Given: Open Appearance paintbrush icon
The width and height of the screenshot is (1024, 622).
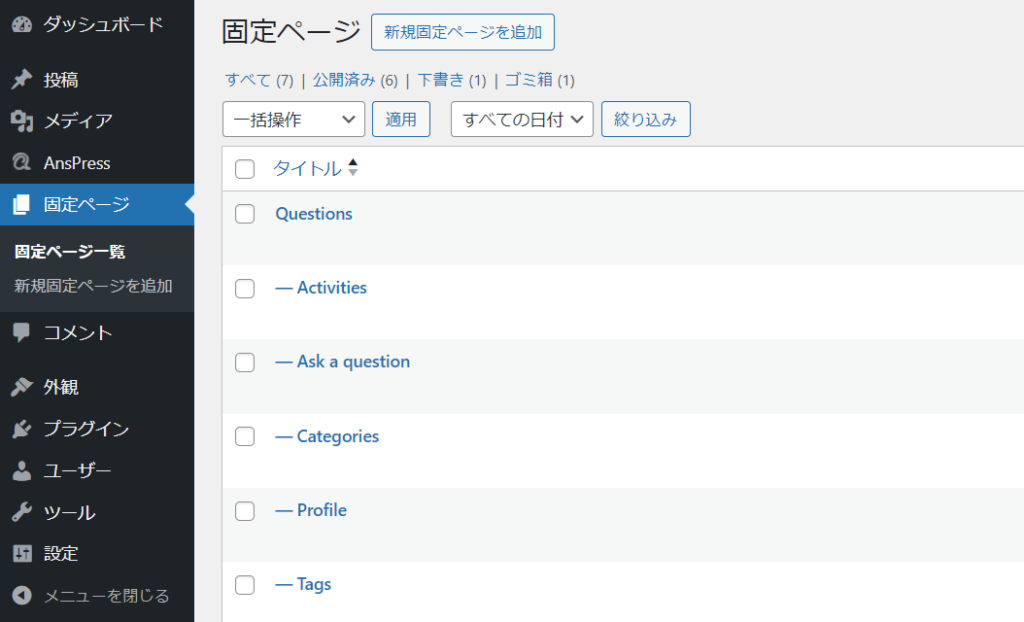Looking at the screenshot, I should [x=21, y=387].
